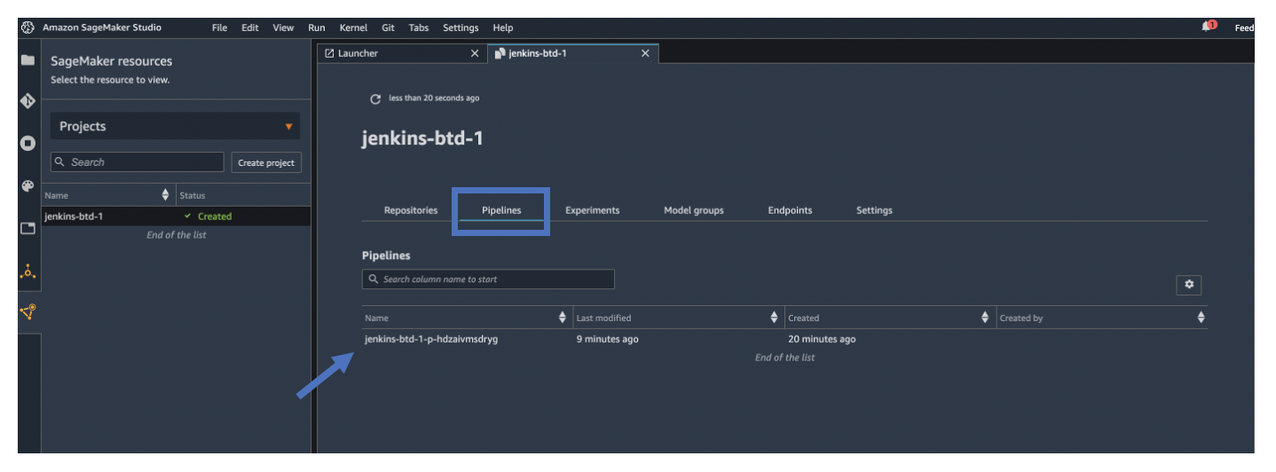Open the Git sidebar icon
This screenshot has height=472, width=1276.
tap(28, 101)
